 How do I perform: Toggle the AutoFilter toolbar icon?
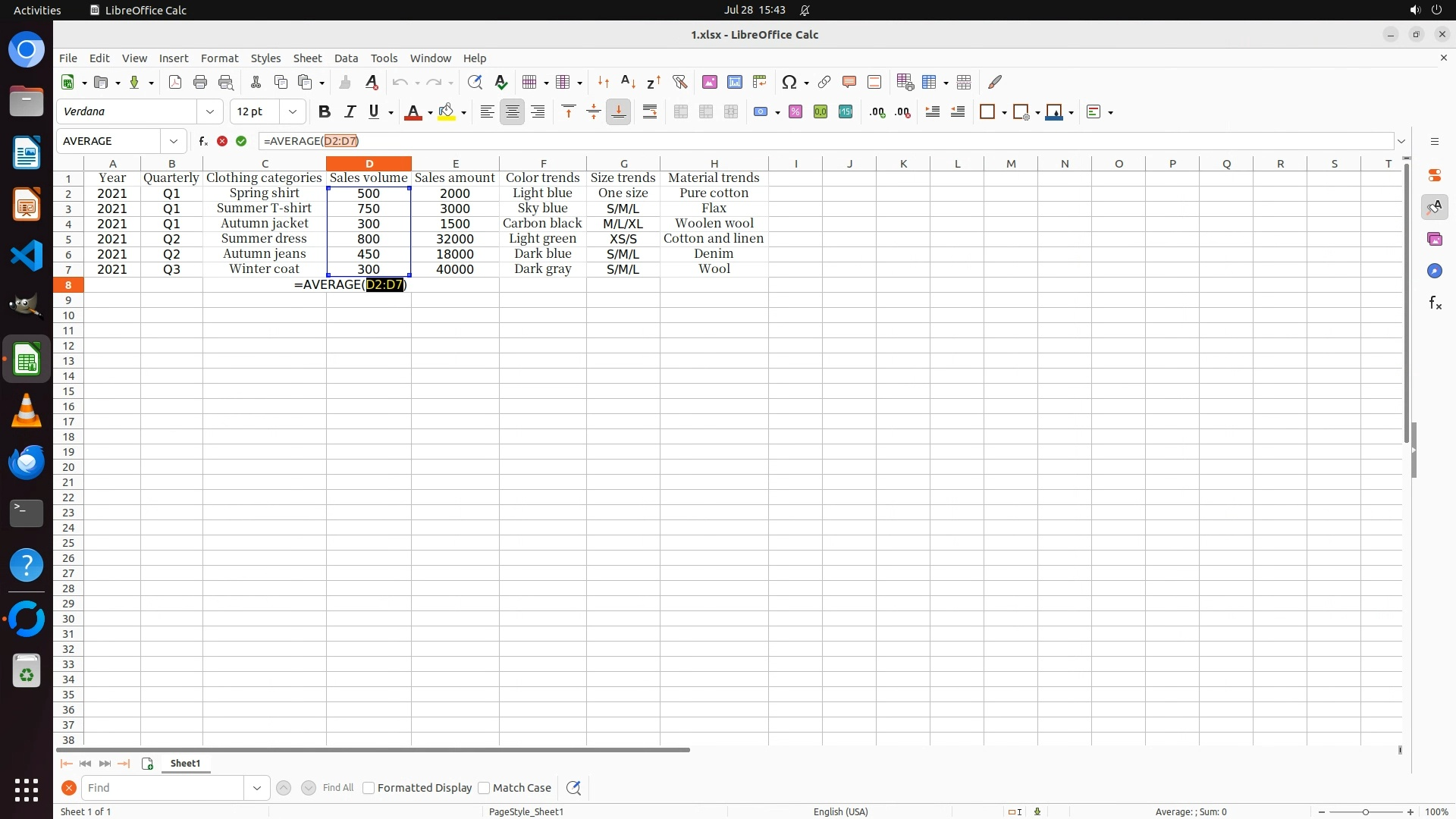click(679, 82)
